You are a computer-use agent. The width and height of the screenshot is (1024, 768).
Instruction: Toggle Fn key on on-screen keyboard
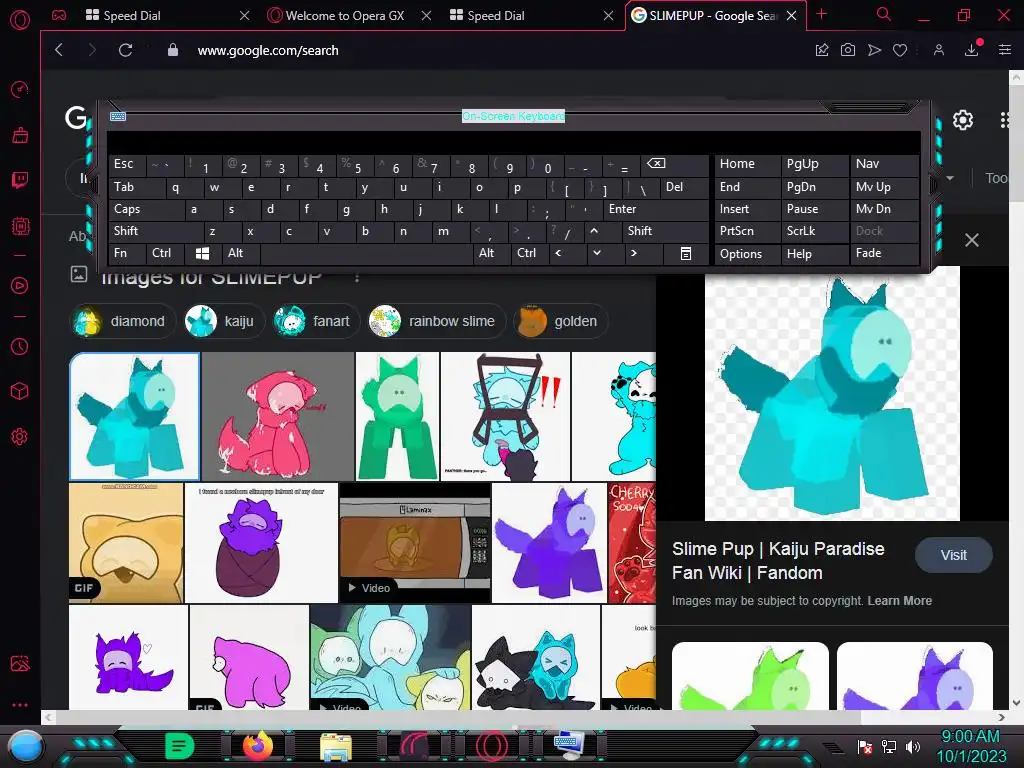click(127, 253)
